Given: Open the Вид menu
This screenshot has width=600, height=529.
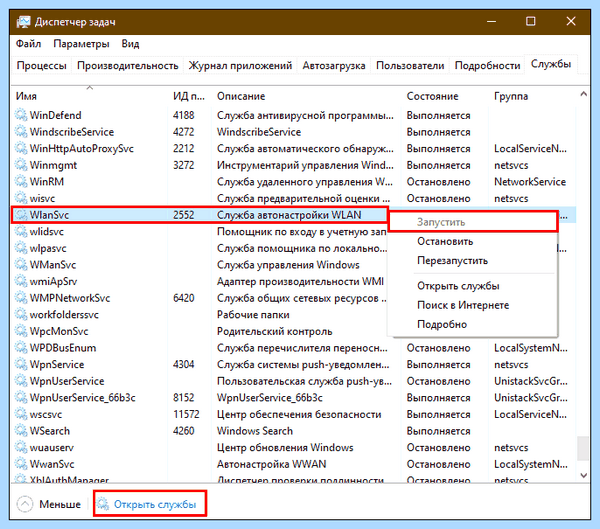Looking at the screenshot, I should [x=130, y=44].
